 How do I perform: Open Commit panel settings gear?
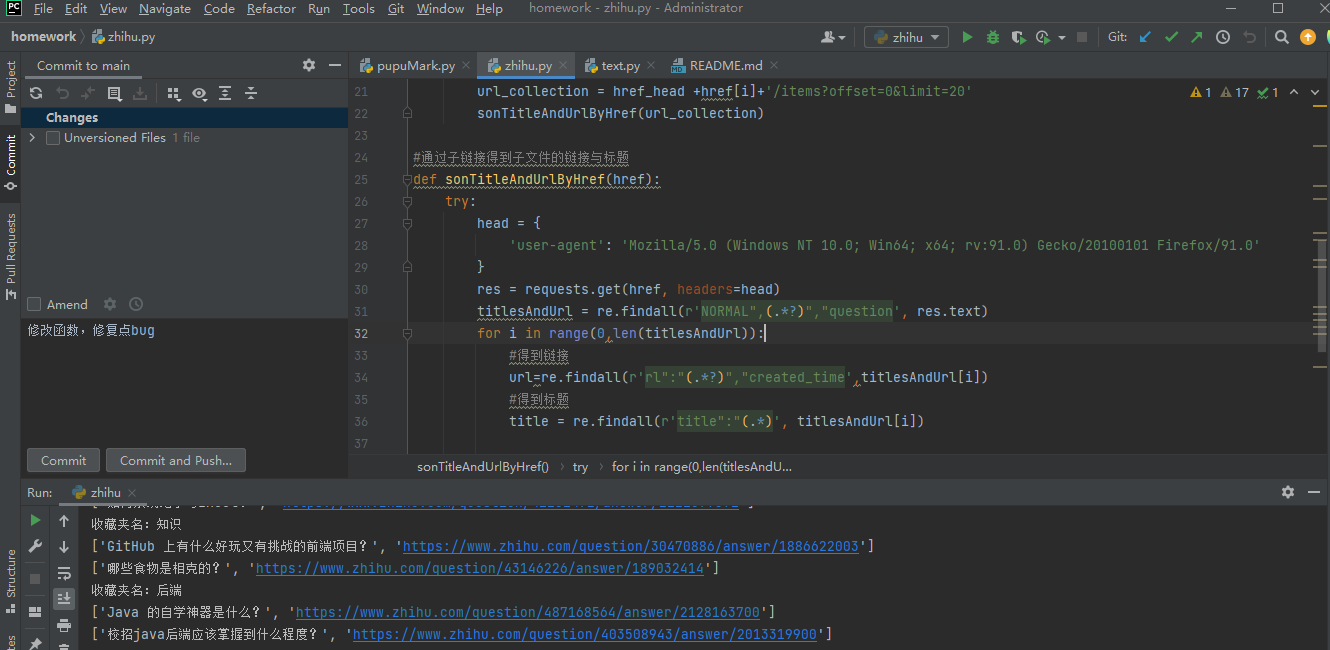[x=309, y=65]
